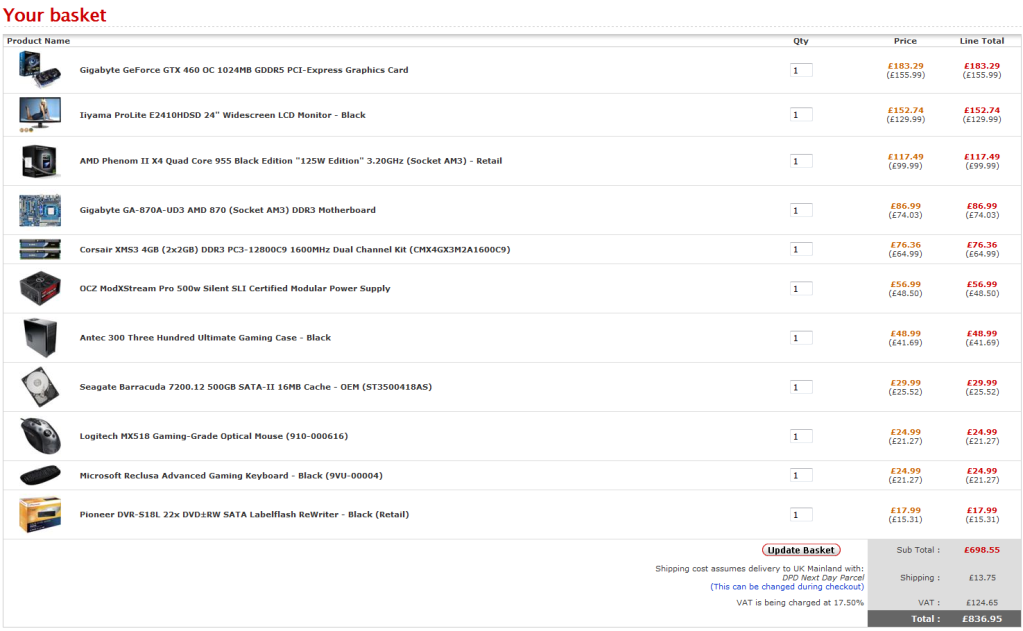Click the AMD Phenom II processor box image
The image size is (1023, 631).
pyautogui.click(x=39, y=161)
